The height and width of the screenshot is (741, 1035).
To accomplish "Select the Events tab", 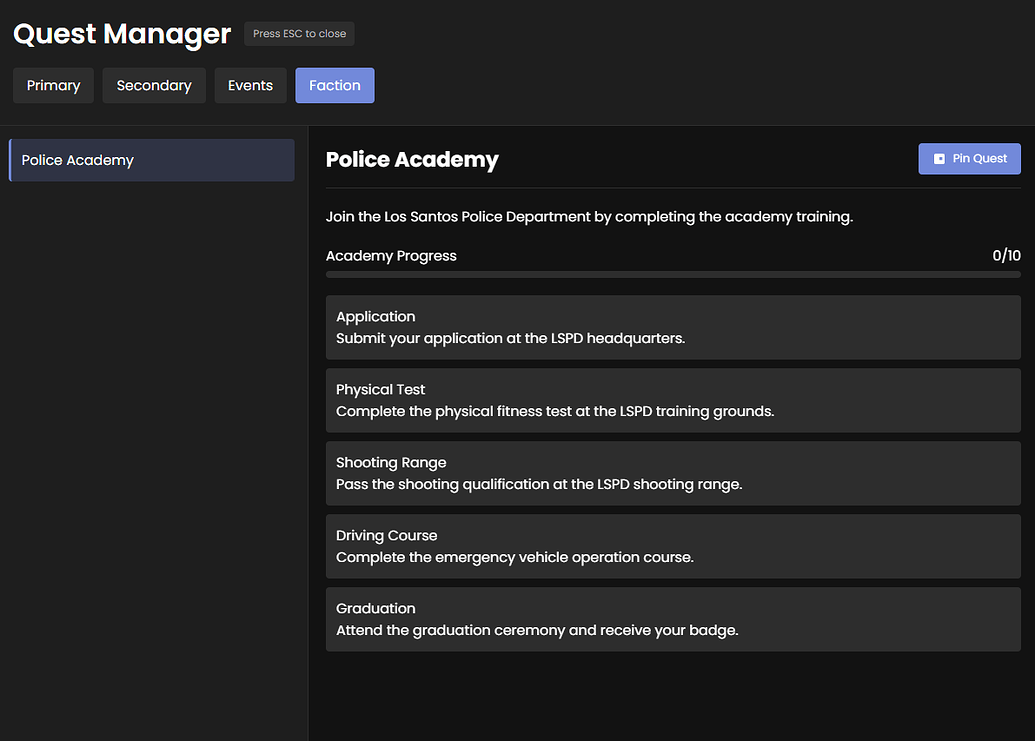I will pos(250,85).
